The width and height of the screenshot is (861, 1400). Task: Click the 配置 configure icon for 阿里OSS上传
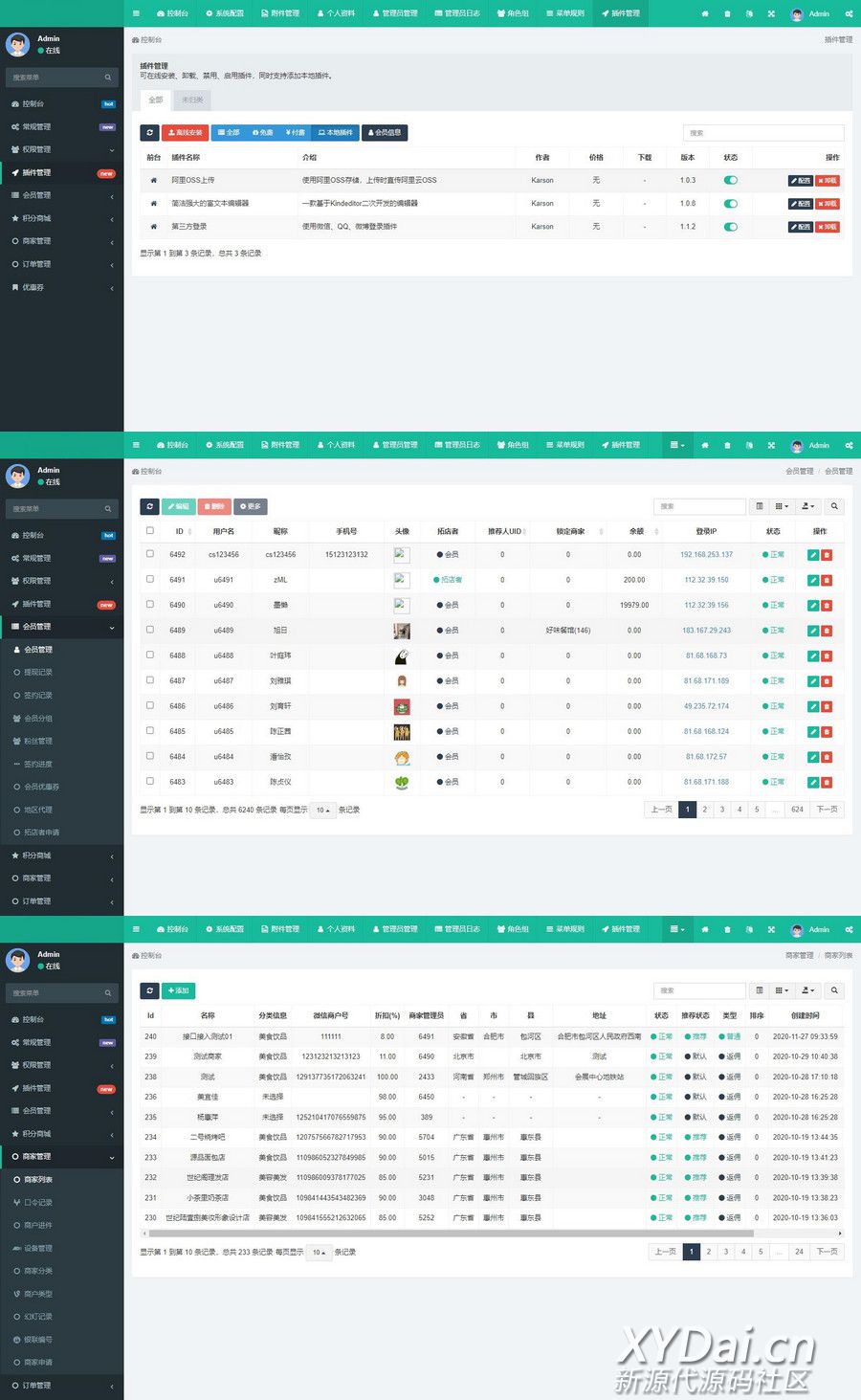point(801,181)
